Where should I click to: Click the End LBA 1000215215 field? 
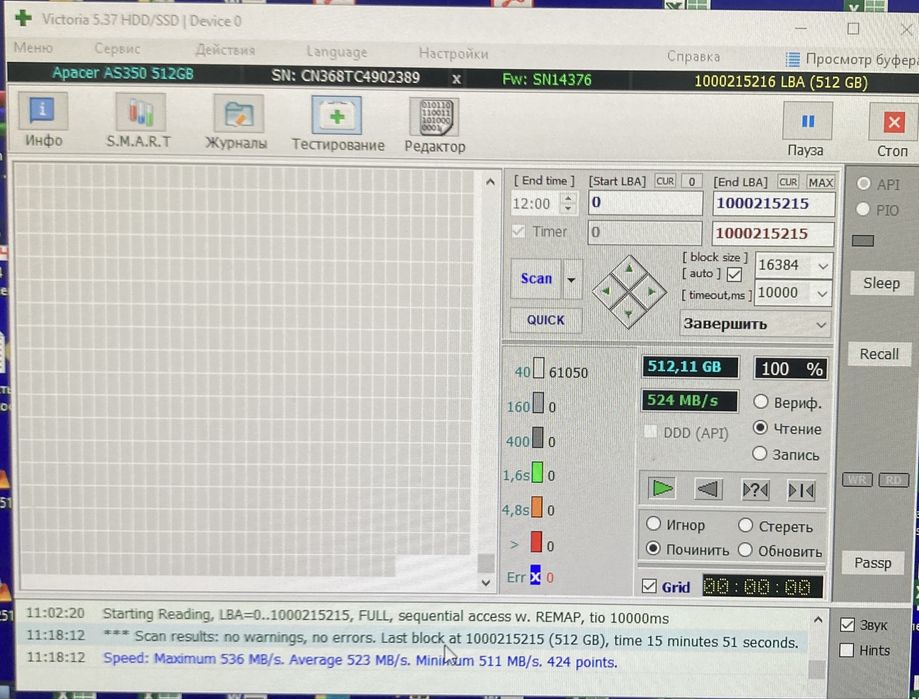[x=774, y=204]
